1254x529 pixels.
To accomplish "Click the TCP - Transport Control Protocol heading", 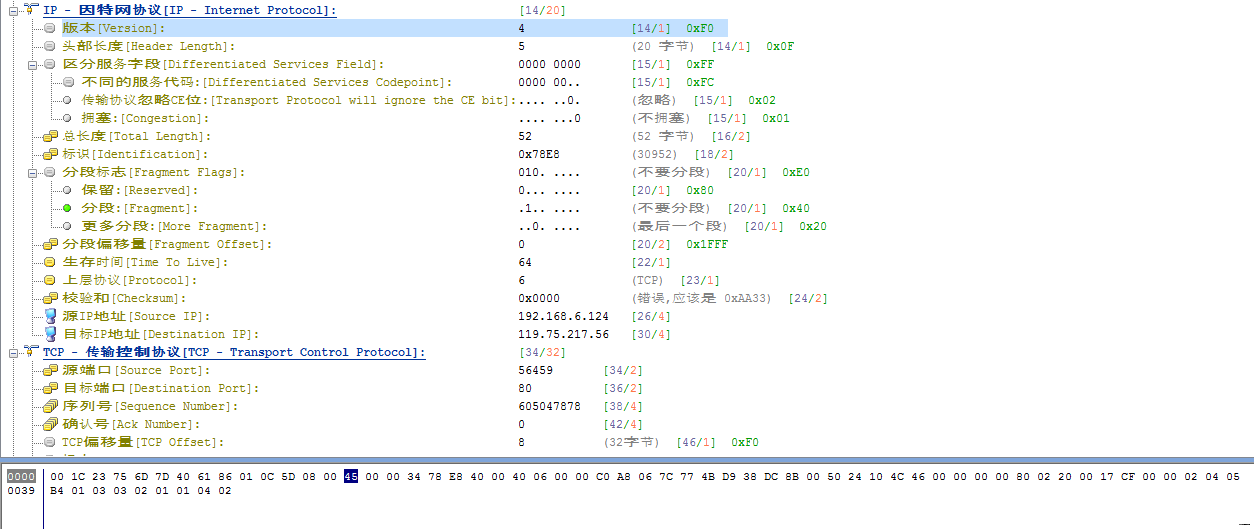I will point(233,352).
